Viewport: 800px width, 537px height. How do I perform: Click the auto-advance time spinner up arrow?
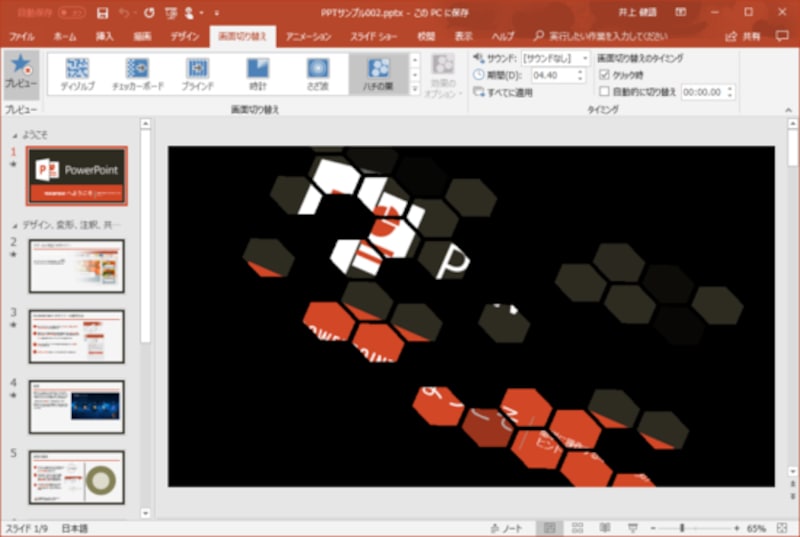pos(730,89)
